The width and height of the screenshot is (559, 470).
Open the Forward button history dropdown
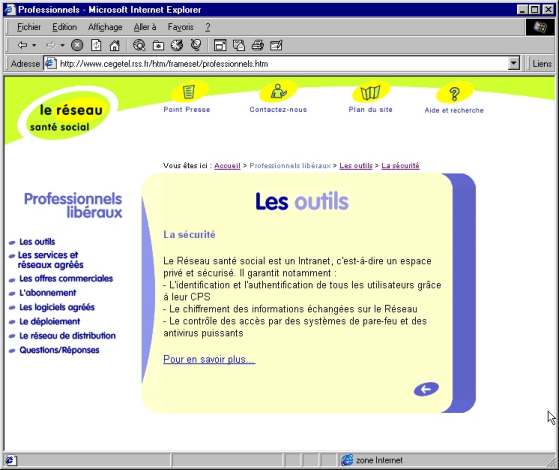(x=62, y=45)
